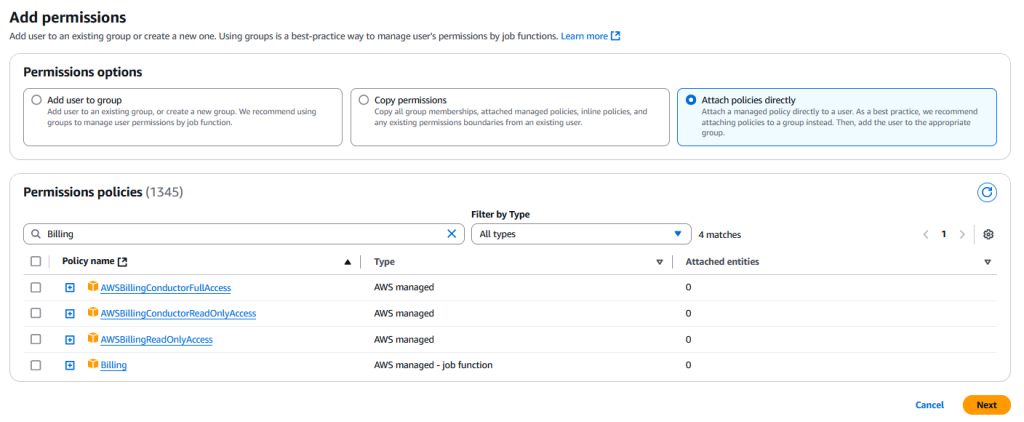Go to previous page of policies
Viewport: 1024px width, 422px height.
pos(925,235)
